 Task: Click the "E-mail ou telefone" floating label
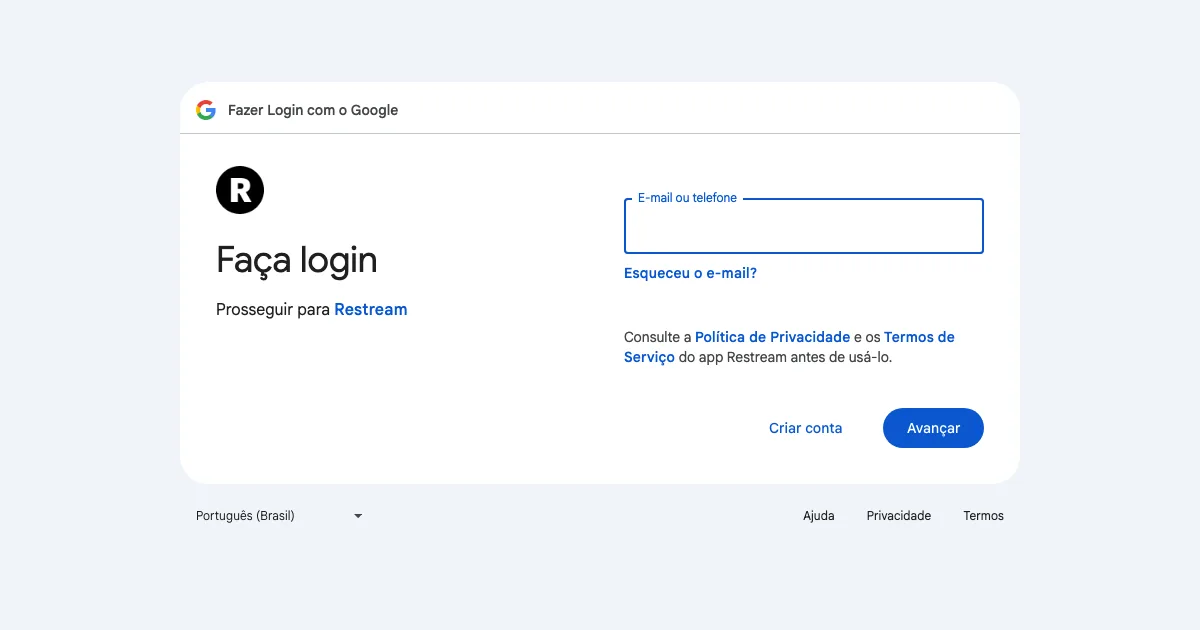[687, 198]
